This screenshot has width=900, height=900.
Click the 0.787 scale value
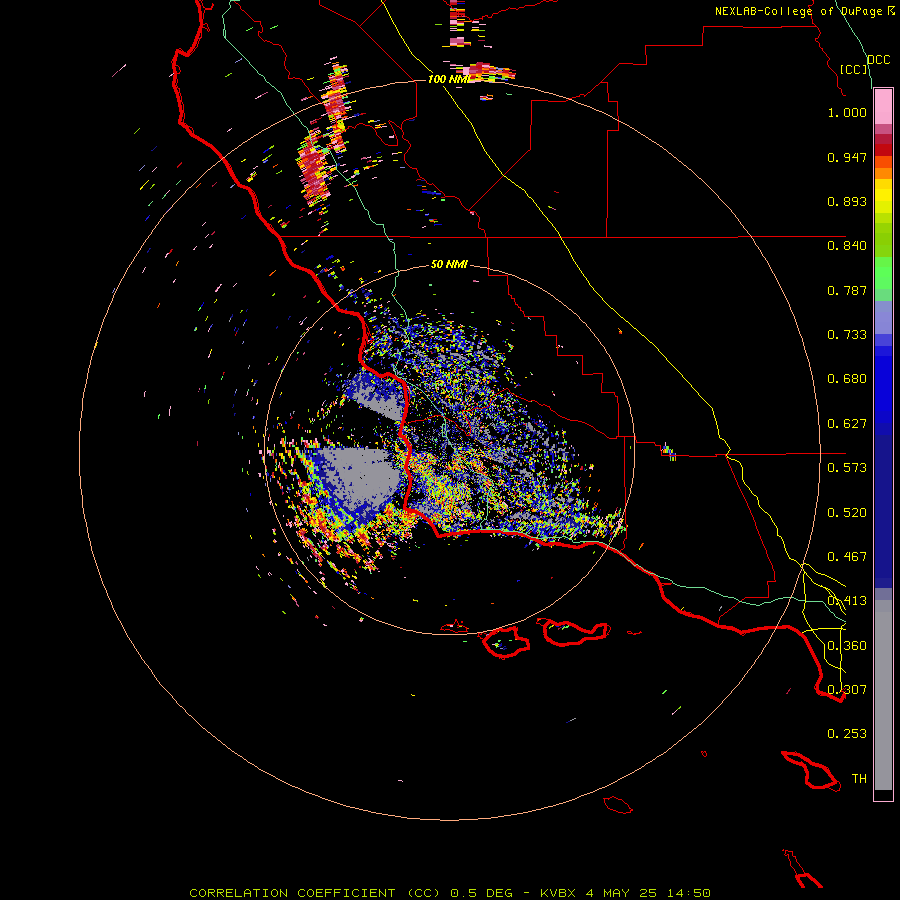pyautogui.click(x=847, y=290)
